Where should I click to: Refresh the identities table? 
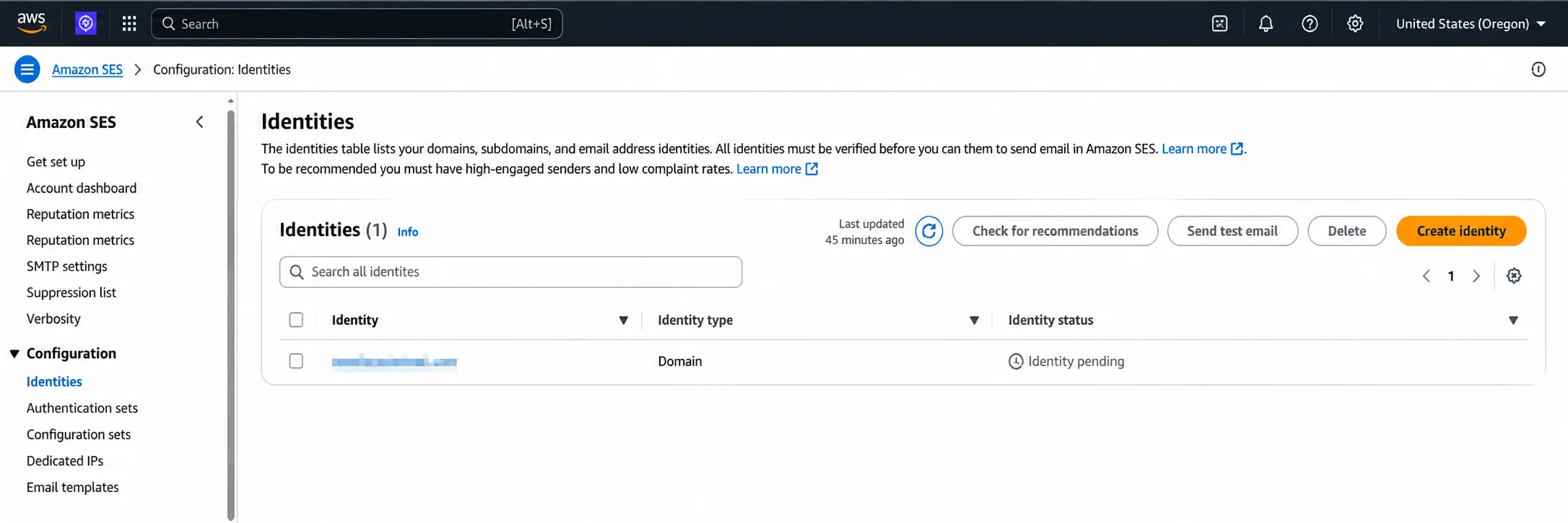929,231
